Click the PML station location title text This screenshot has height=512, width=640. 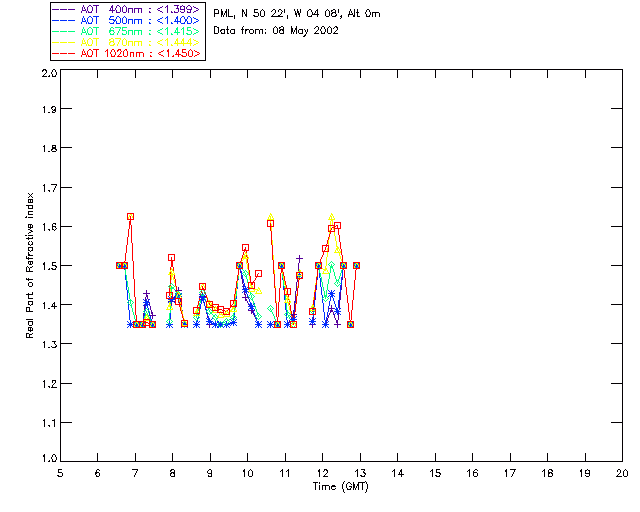[297, 14]
